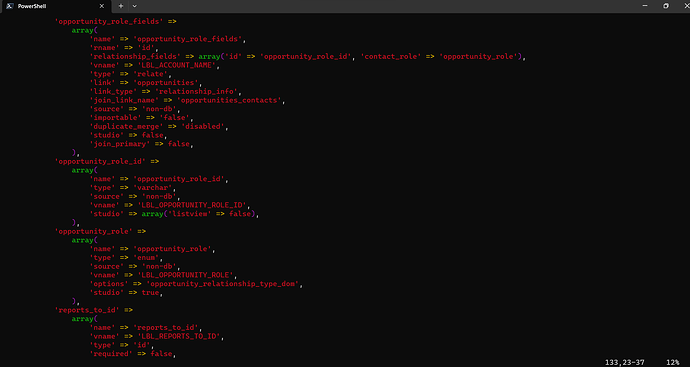Click the 'studio' => true line
This screenshot has width=690, height=367.
[x=126, y=293]
